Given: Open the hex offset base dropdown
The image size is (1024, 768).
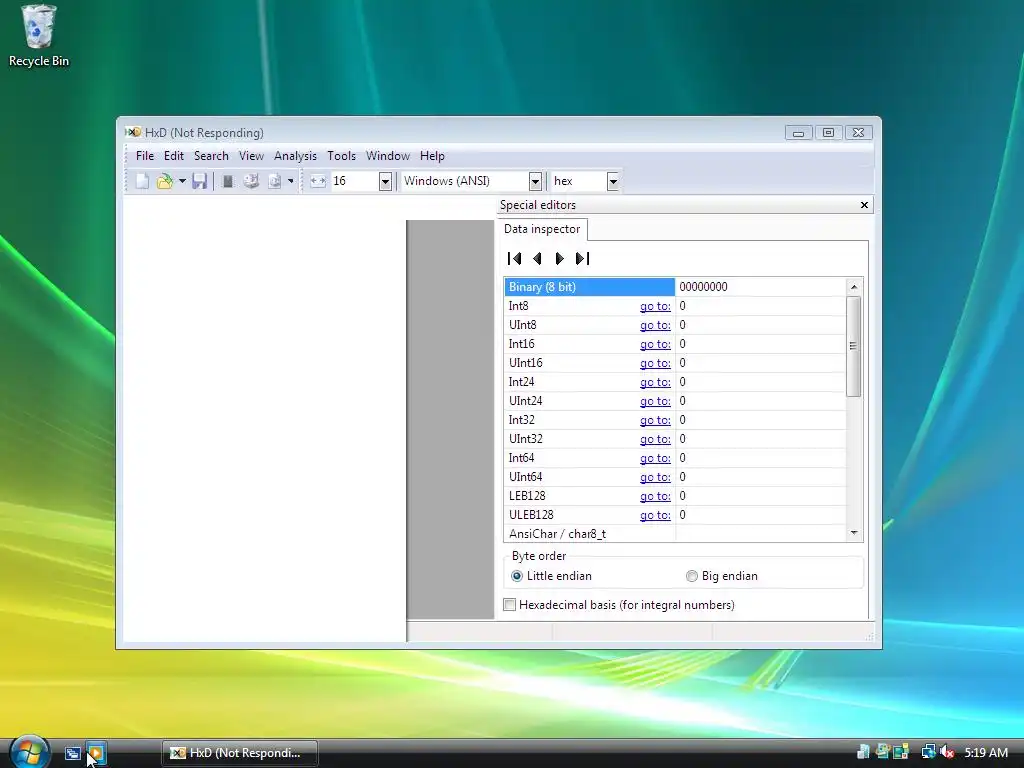Looking at the screenshot, I should coord(613,182).
